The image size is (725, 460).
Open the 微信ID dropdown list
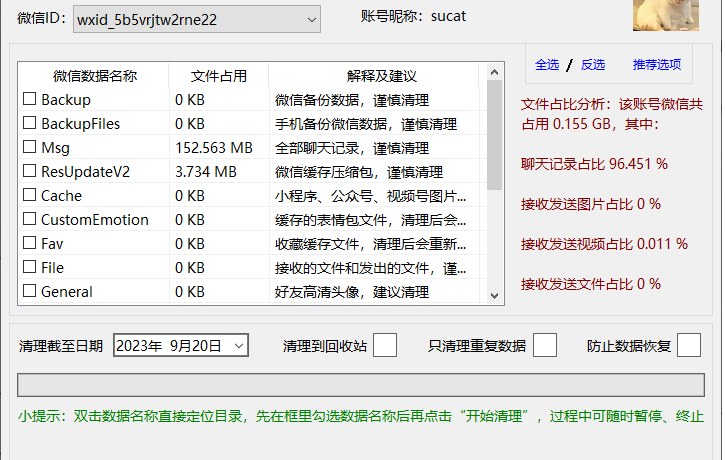[309, 19]
